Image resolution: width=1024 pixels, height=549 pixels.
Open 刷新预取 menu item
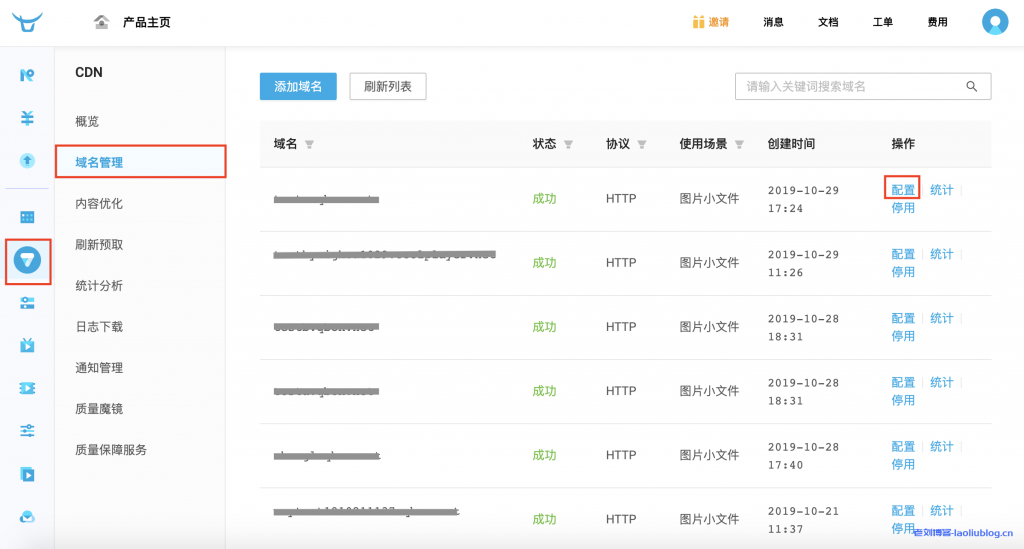pos(99,245)
